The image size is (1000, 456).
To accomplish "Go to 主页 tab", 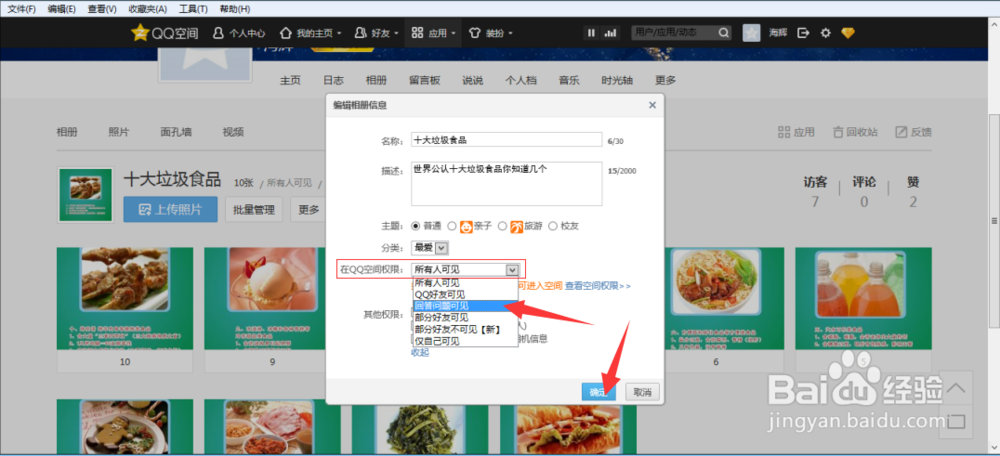I will pyautogui.click(x=290, y=80).
